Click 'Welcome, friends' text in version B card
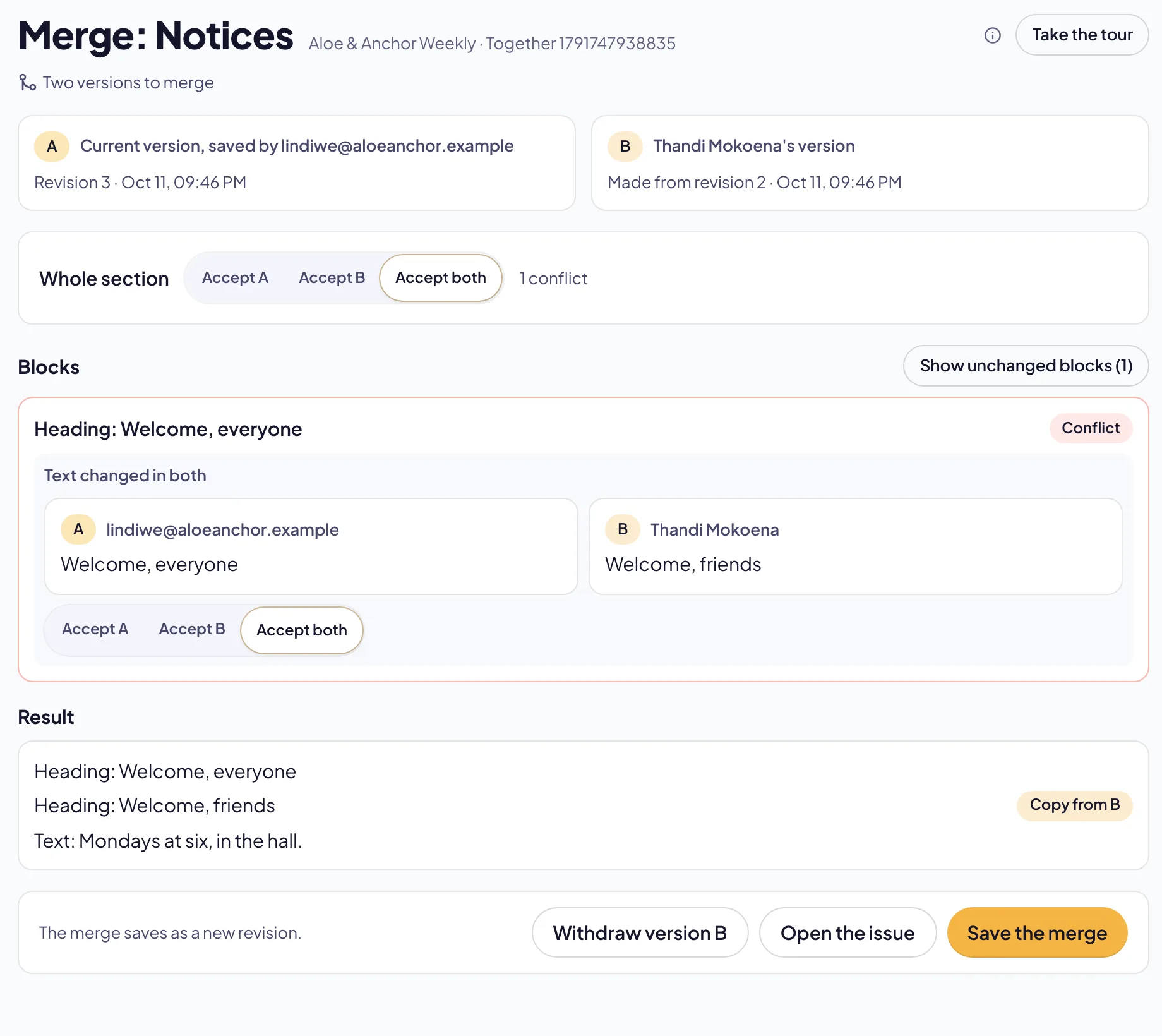 click(x=683, y=565)
